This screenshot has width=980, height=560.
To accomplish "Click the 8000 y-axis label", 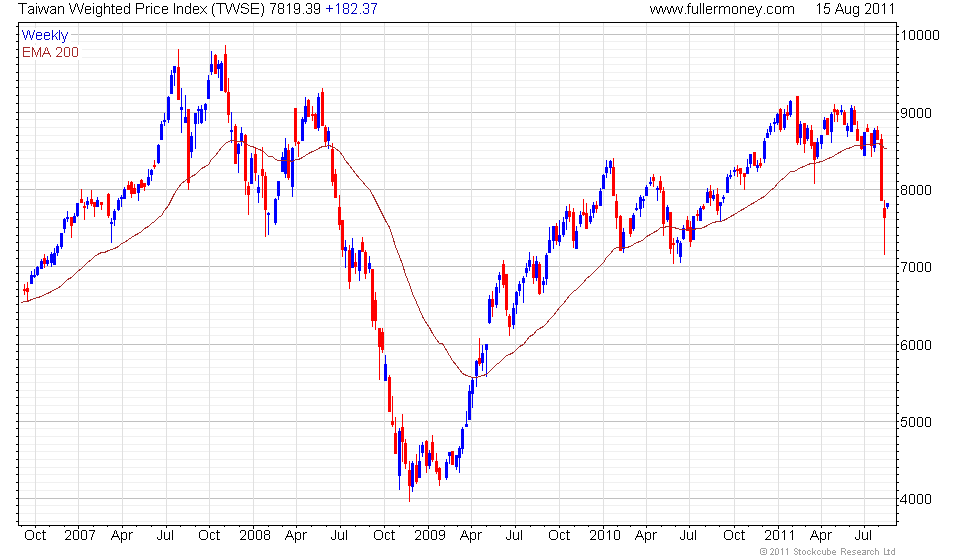I will [x=916, y=190].
